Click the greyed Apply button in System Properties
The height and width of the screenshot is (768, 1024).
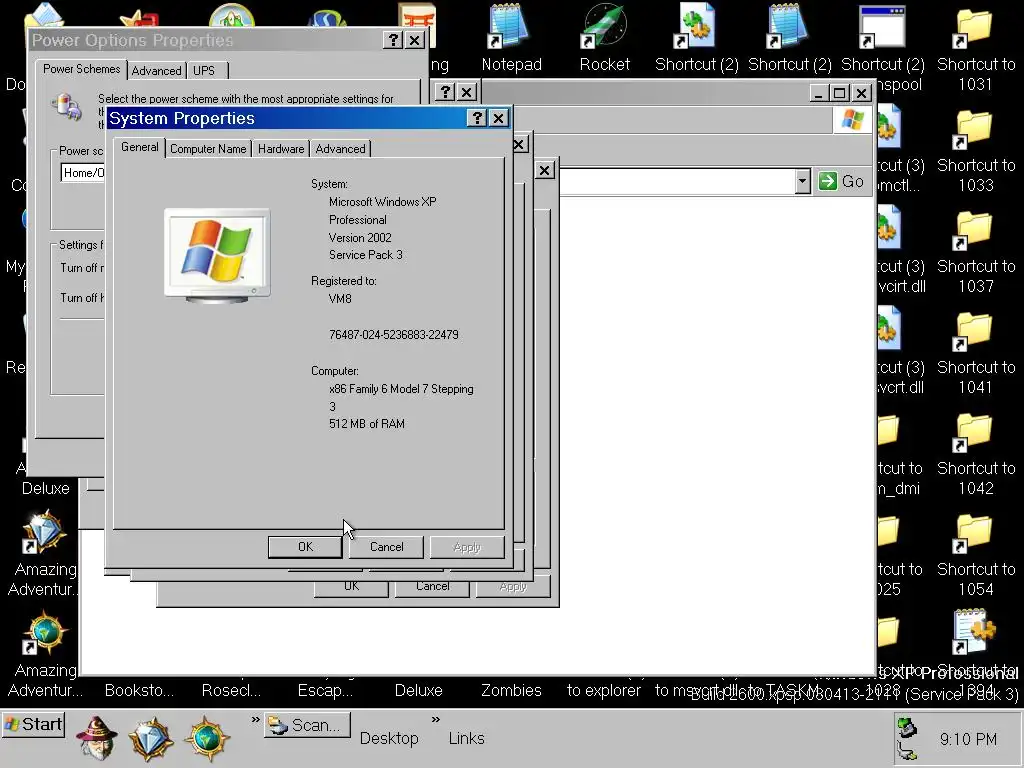pos(467,547)
